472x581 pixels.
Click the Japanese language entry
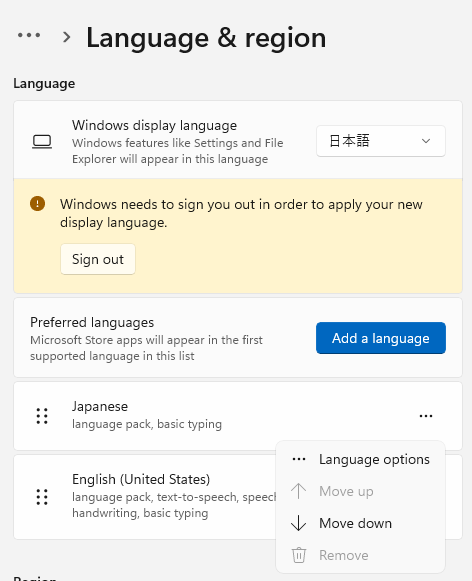coord(238,416)
